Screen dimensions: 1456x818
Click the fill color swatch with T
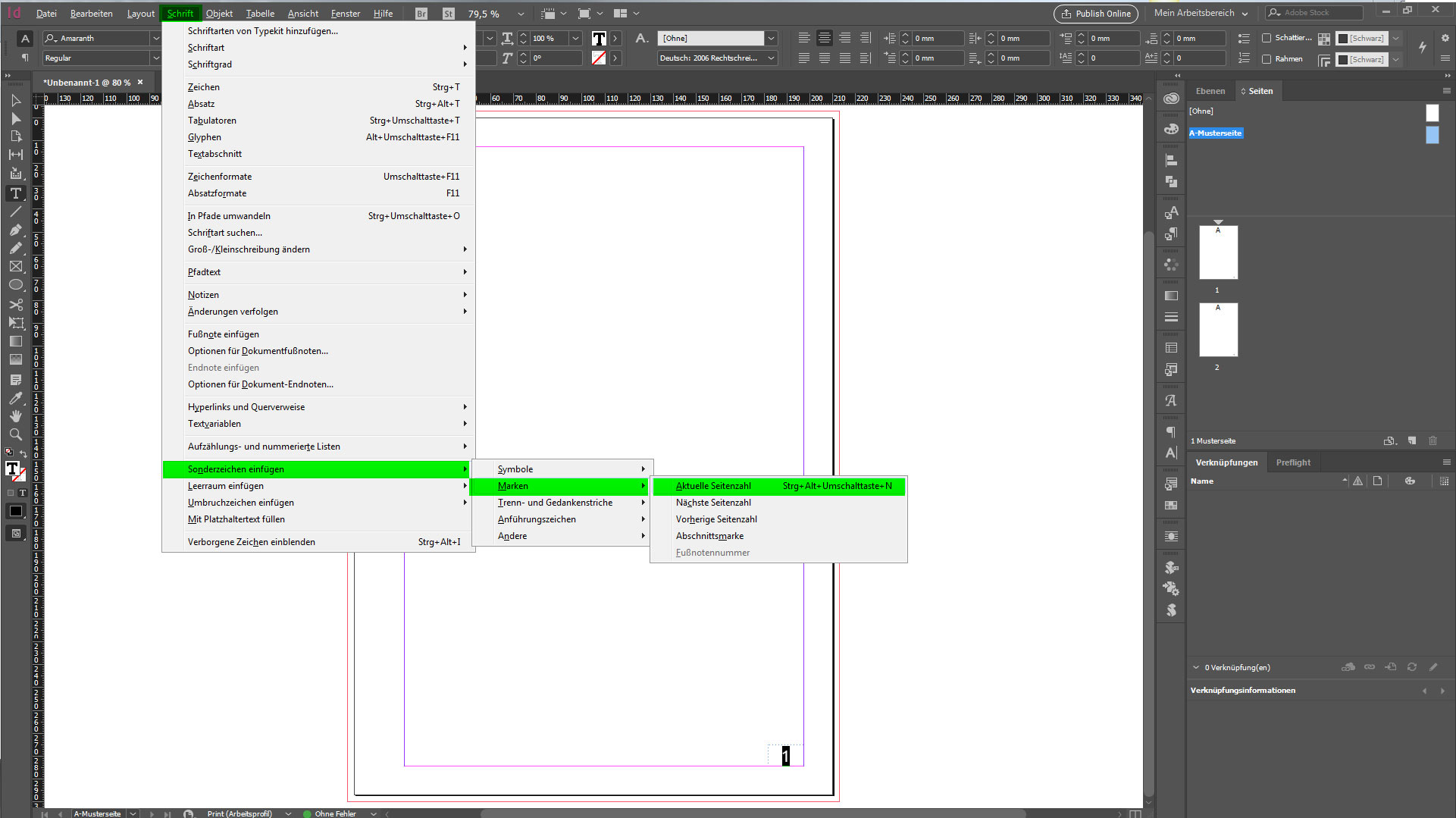point(12,469)
